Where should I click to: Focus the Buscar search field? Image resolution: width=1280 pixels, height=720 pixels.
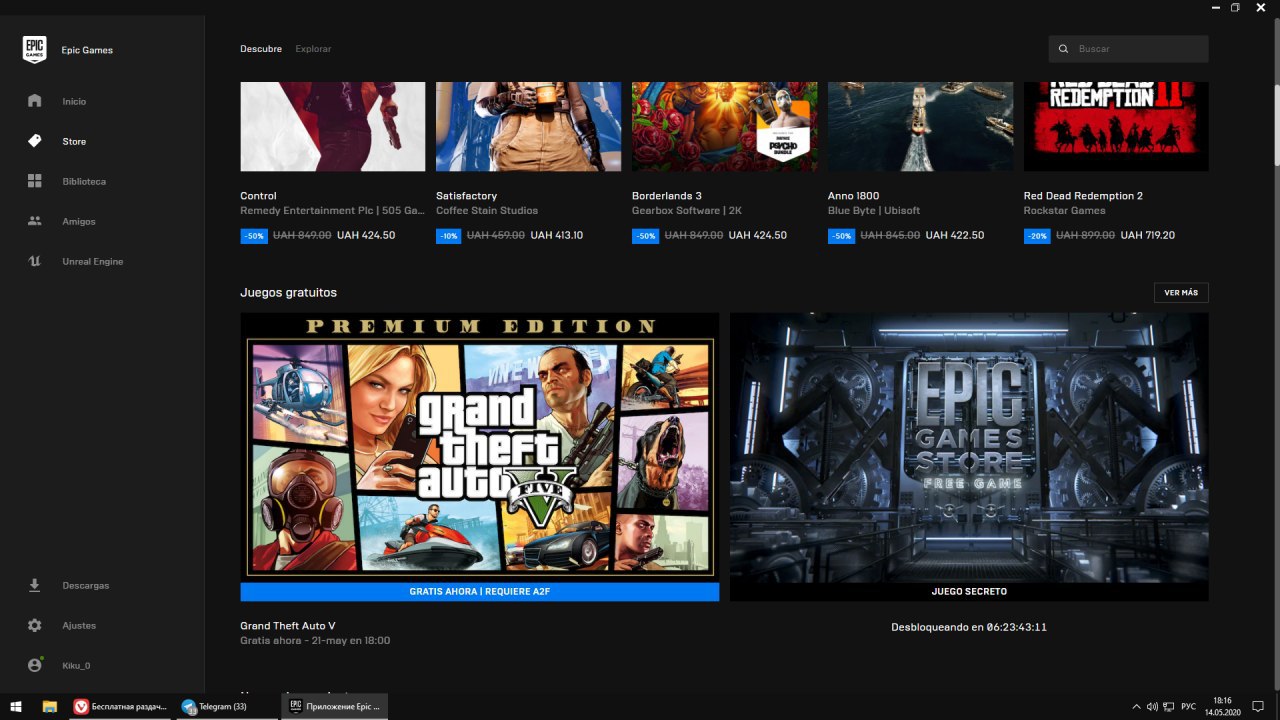click(x=1128, y=49)
